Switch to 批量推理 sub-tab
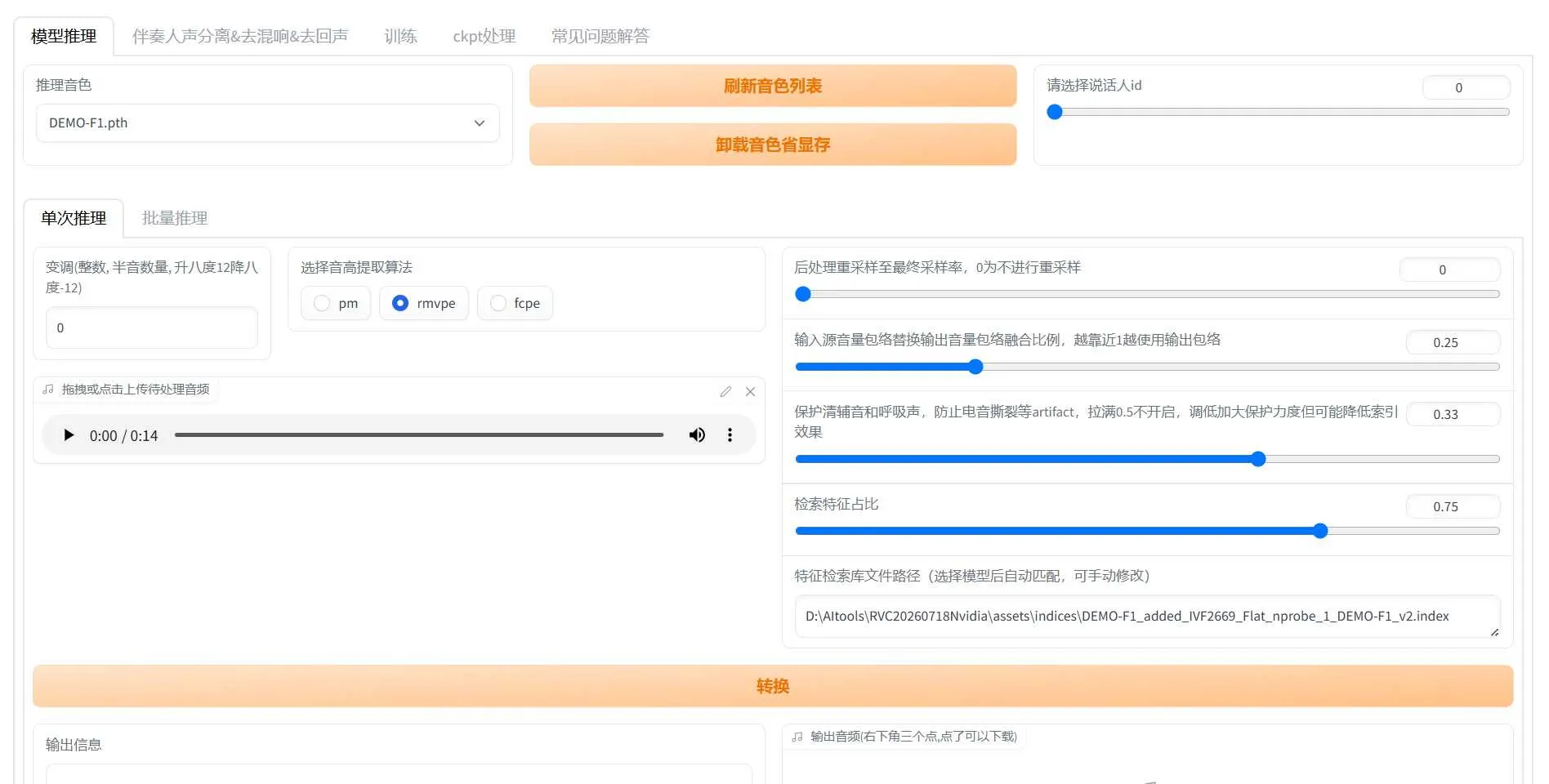Screen dimensions: 1549x784 tap(175, 218)
